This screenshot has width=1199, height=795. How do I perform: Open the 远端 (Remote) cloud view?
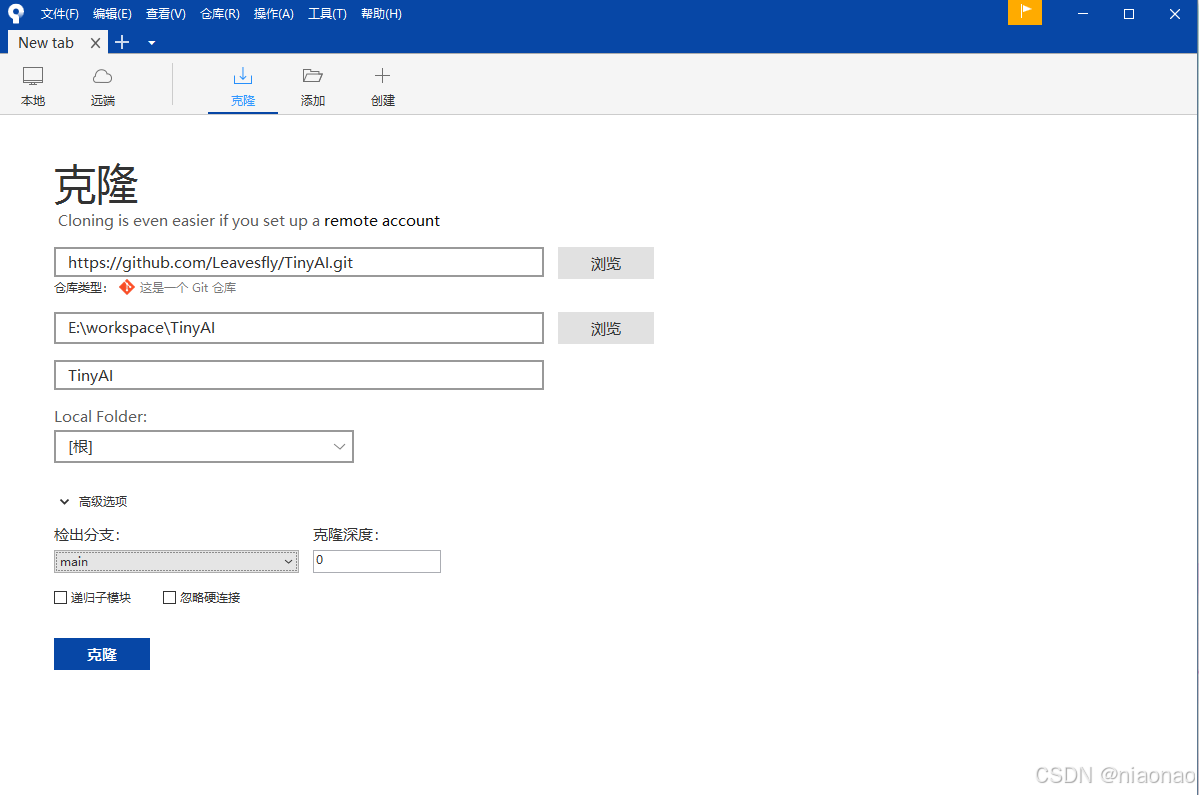tap(102, 86)
